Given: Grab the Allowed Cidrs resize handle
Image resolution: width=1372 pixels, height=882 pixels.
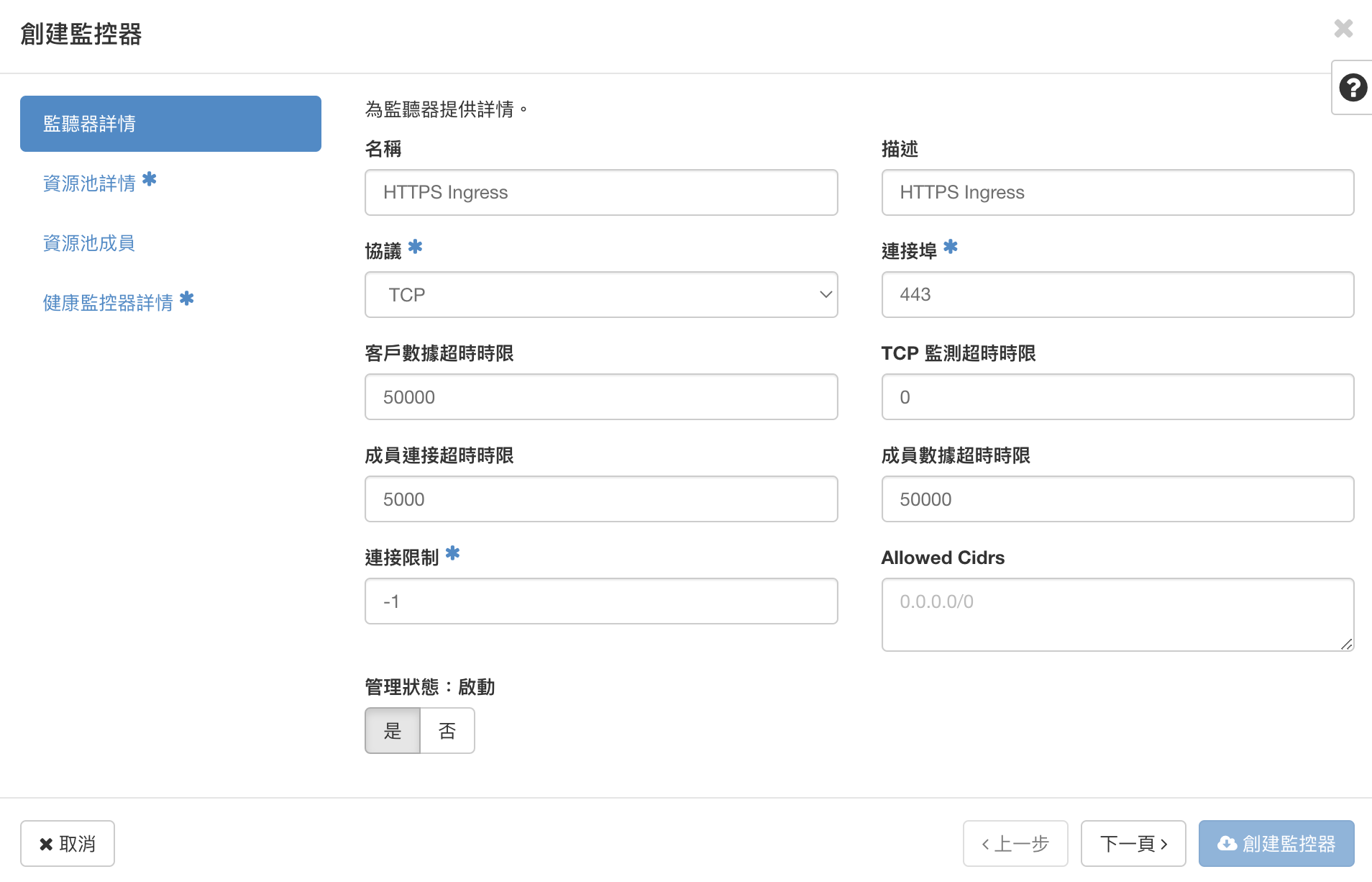Looking at the screenshot, I should [1347, 645].
